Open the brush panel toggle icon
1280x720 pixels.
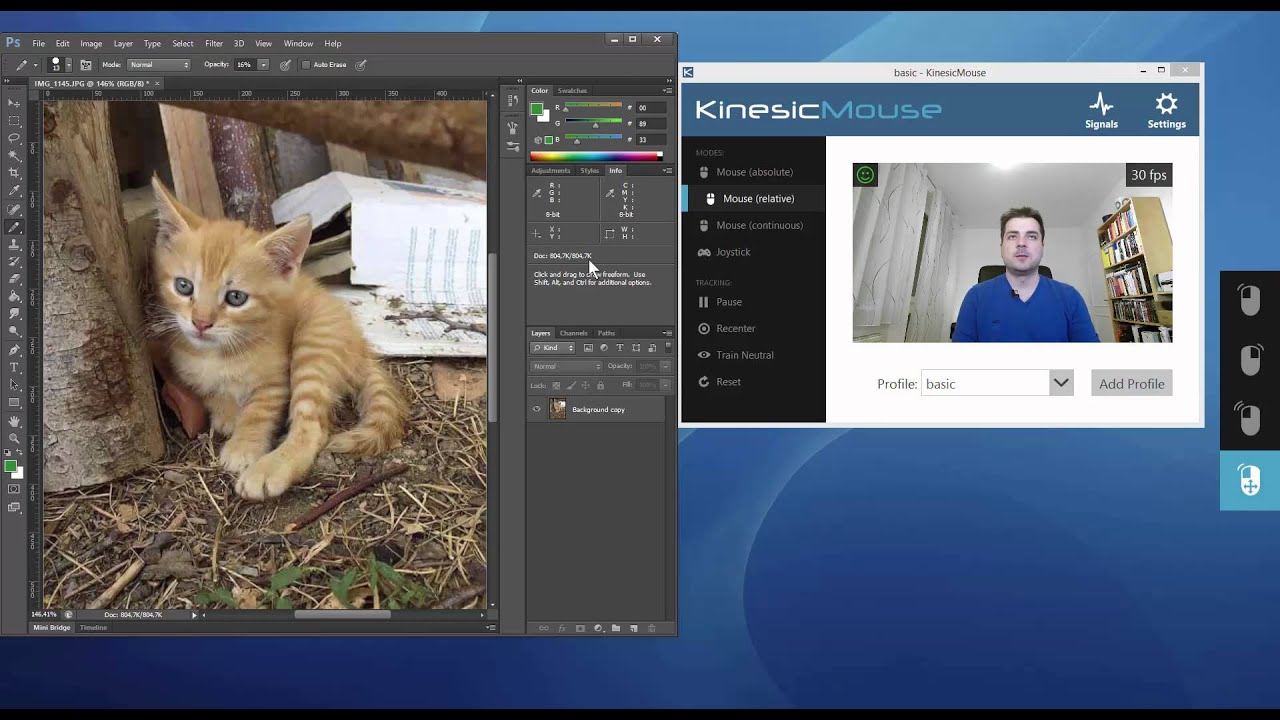87,65
